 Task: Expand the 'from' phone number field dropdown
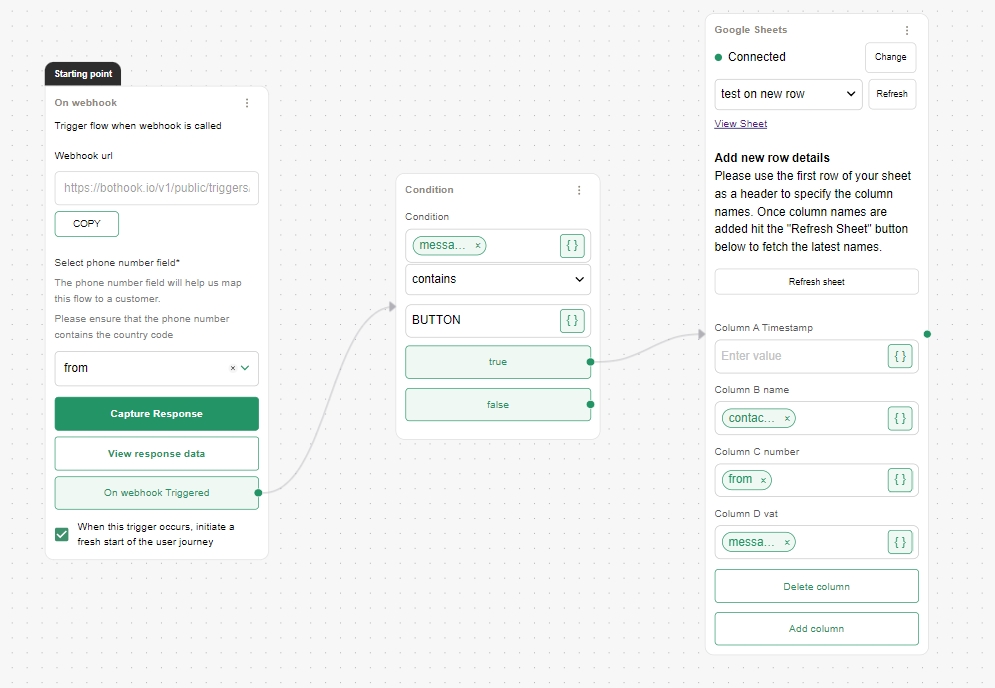pyautogui.click(x=244, y=368)
